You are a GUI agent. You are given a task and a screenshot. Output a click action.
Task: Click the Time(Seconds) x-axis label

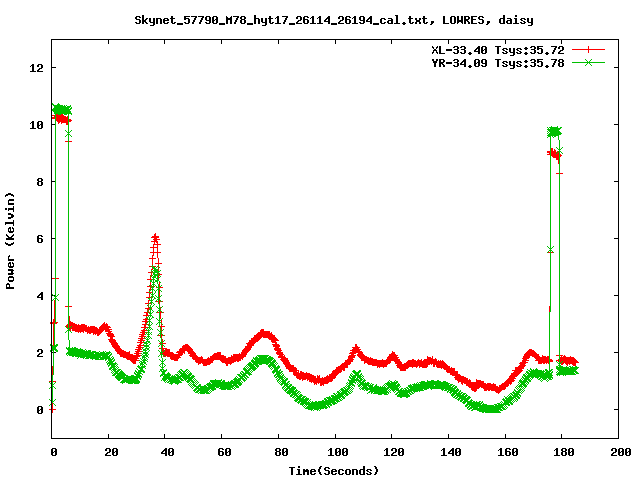point(334,471)
